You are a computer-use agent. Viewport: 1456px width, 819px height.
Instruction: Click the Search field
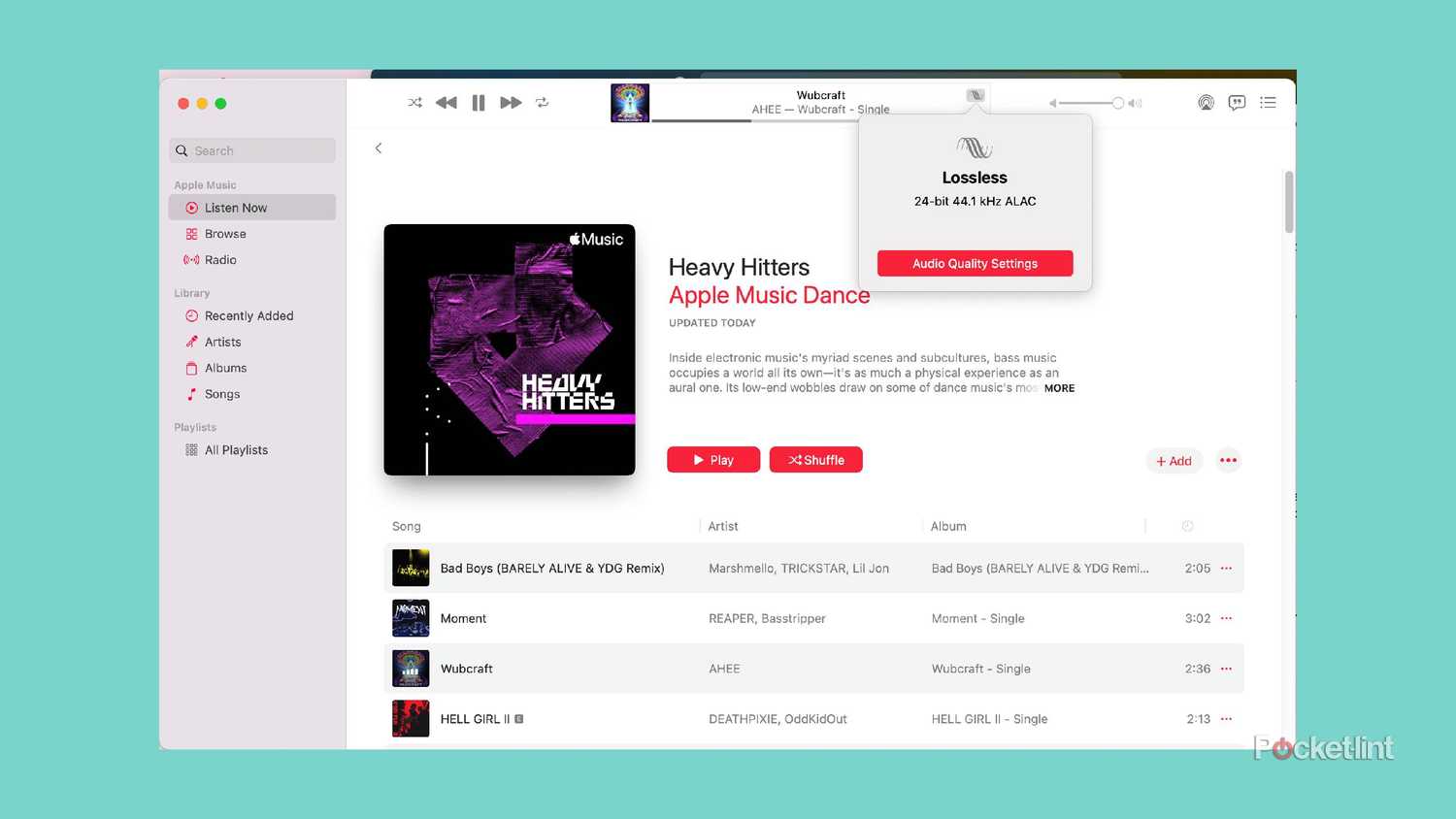[x=251, y=150]
